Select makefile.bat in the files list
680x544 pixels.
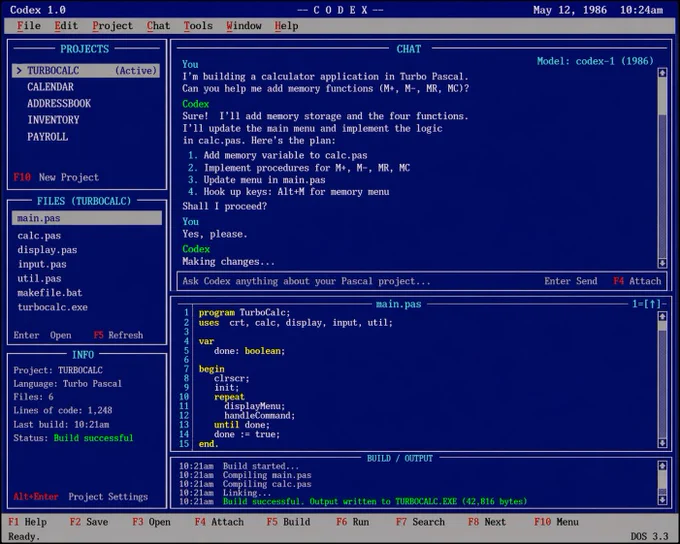coord(50,293)
